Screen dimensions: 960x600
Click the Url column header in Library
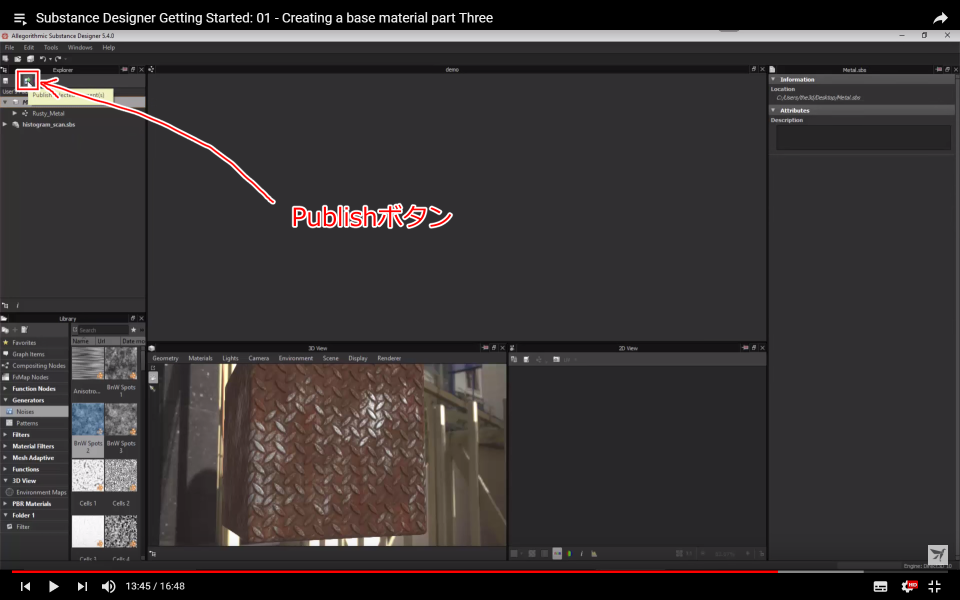(107, 341)
